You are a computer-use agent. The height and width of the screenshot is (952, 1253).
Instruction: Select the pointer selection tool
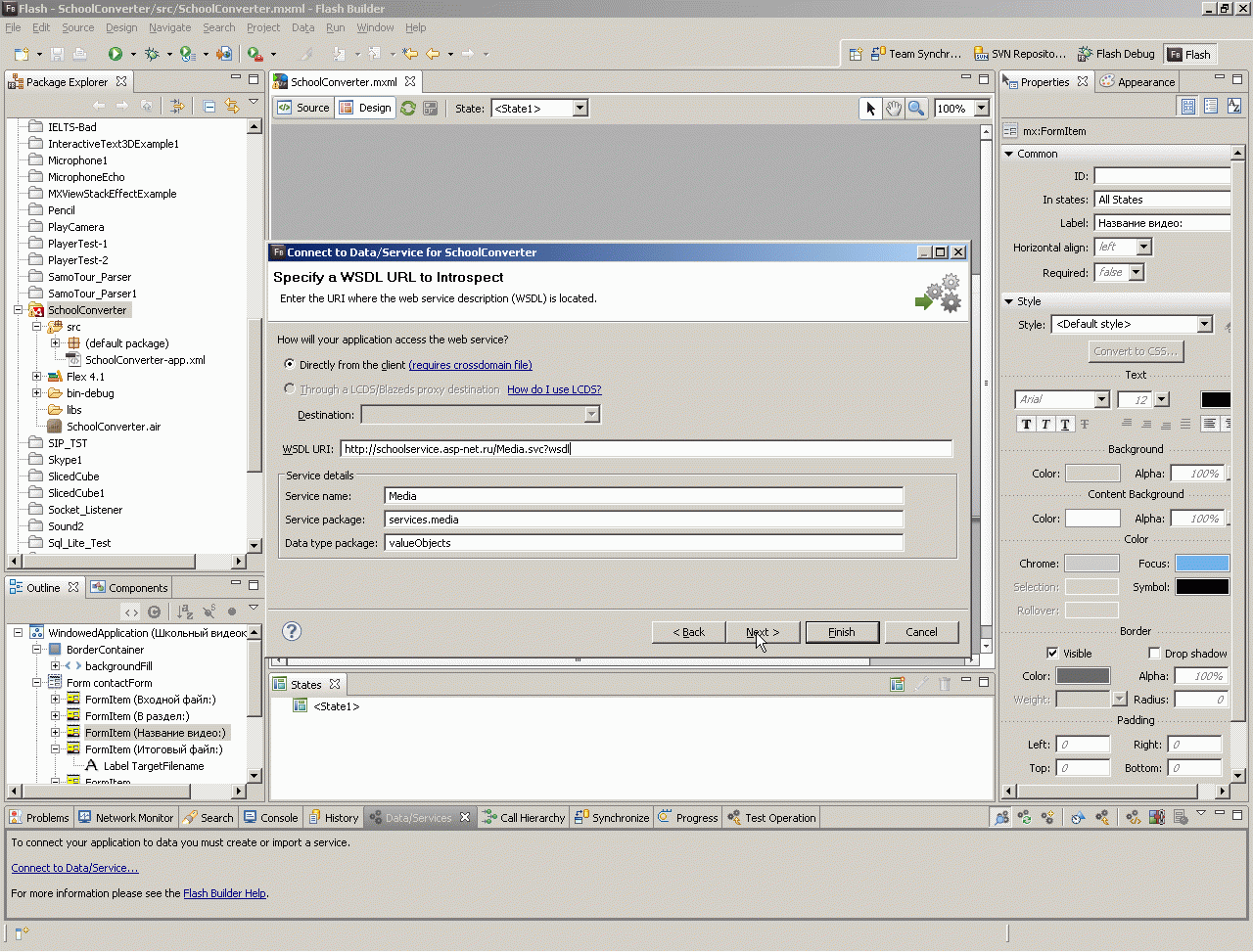(870, 109)
